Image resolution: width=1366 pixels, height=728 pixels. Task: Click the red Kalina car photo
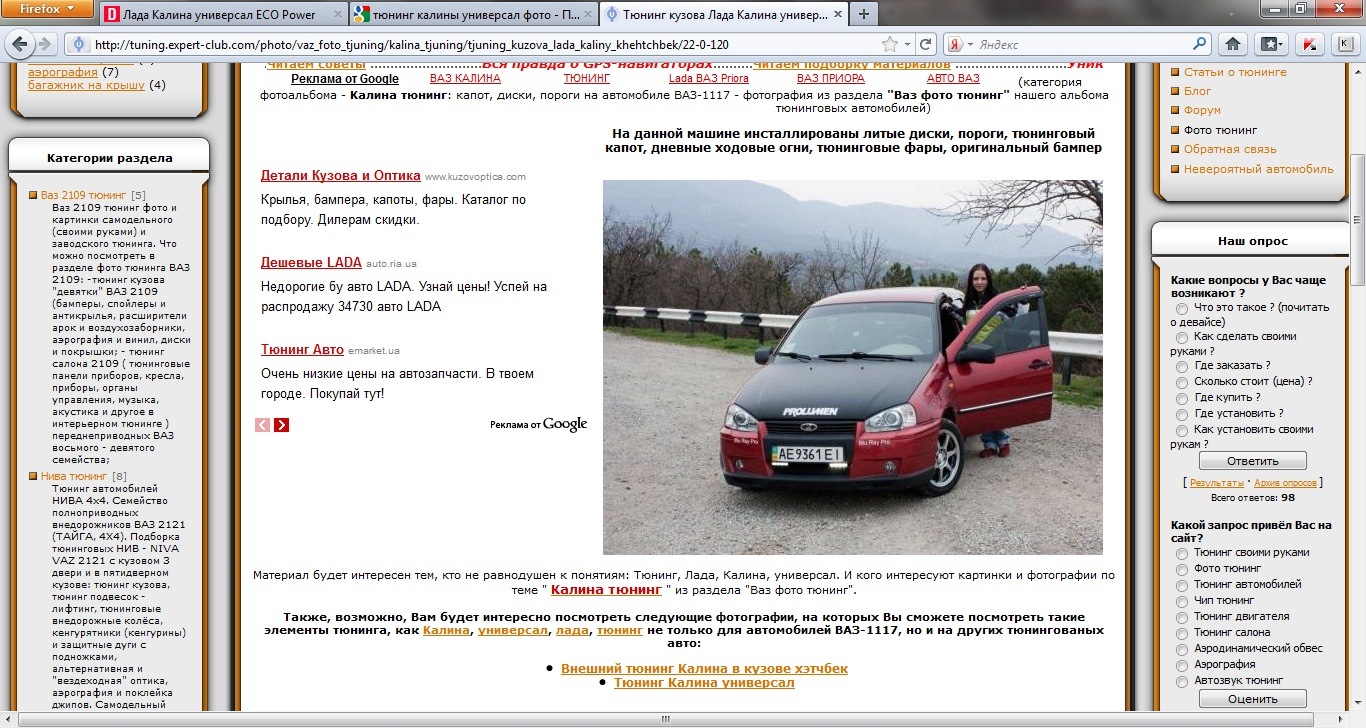853,367
